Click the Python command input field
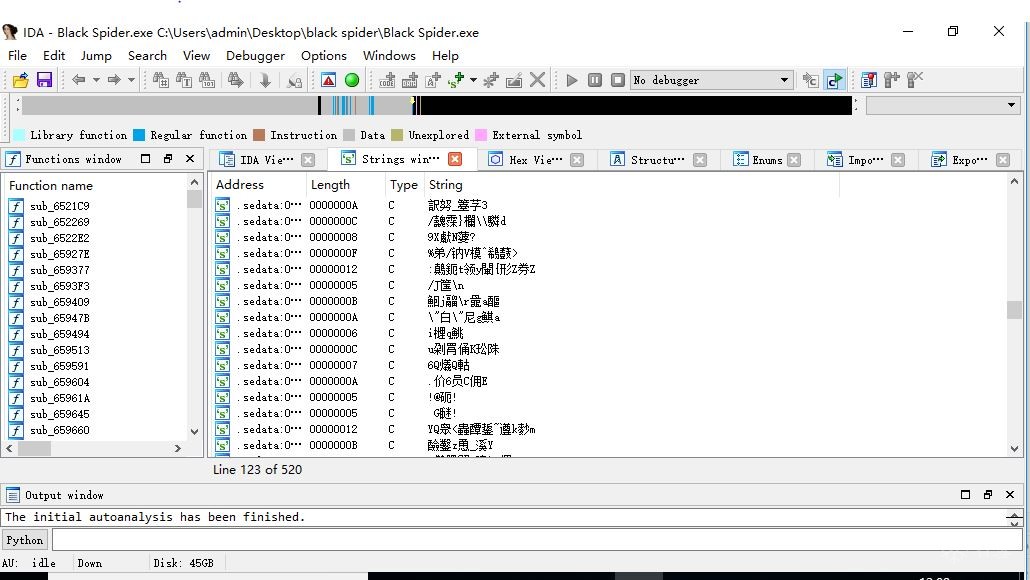Screen dimensions: 1030x580 (537, 540)
